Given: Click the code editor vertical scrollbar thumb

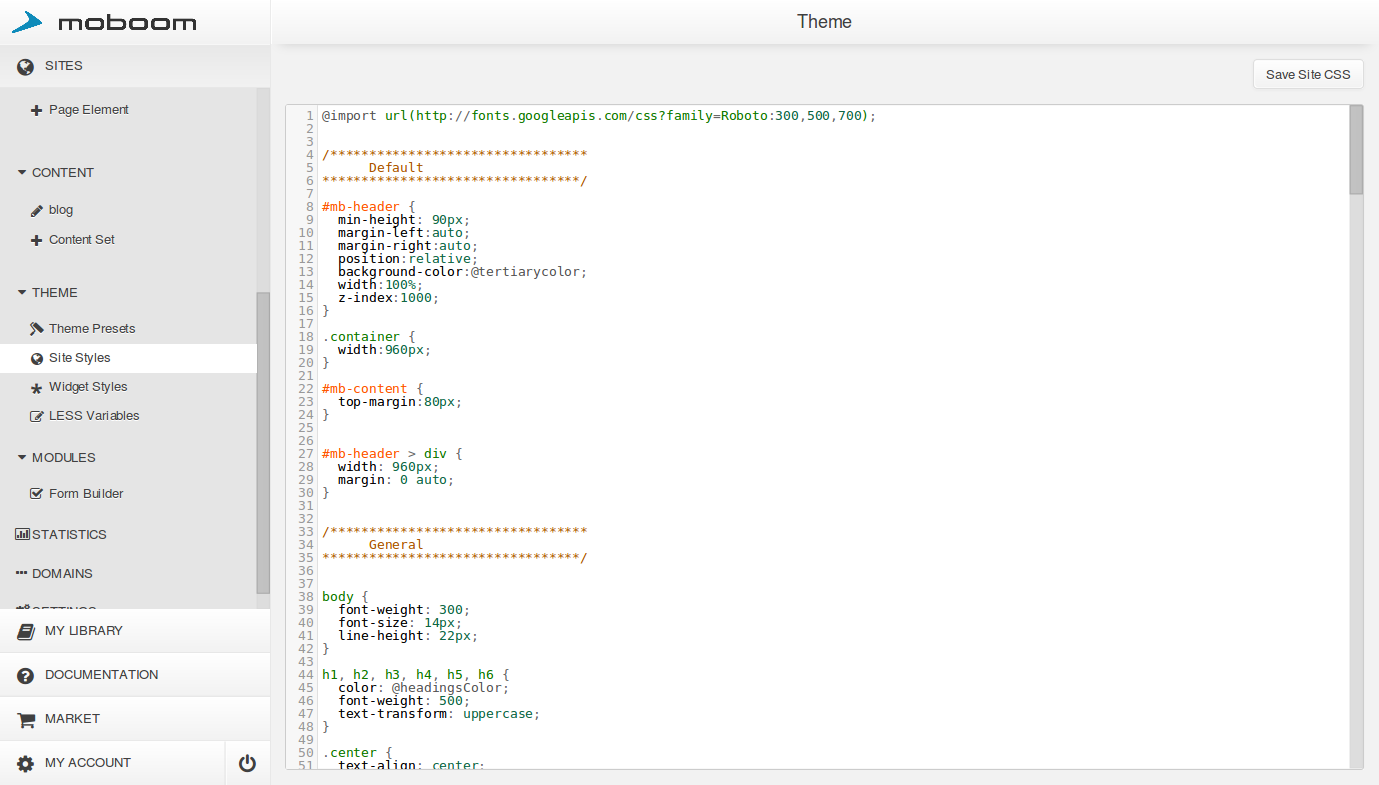Looking at the screenshot, I should coord(1356,150).
